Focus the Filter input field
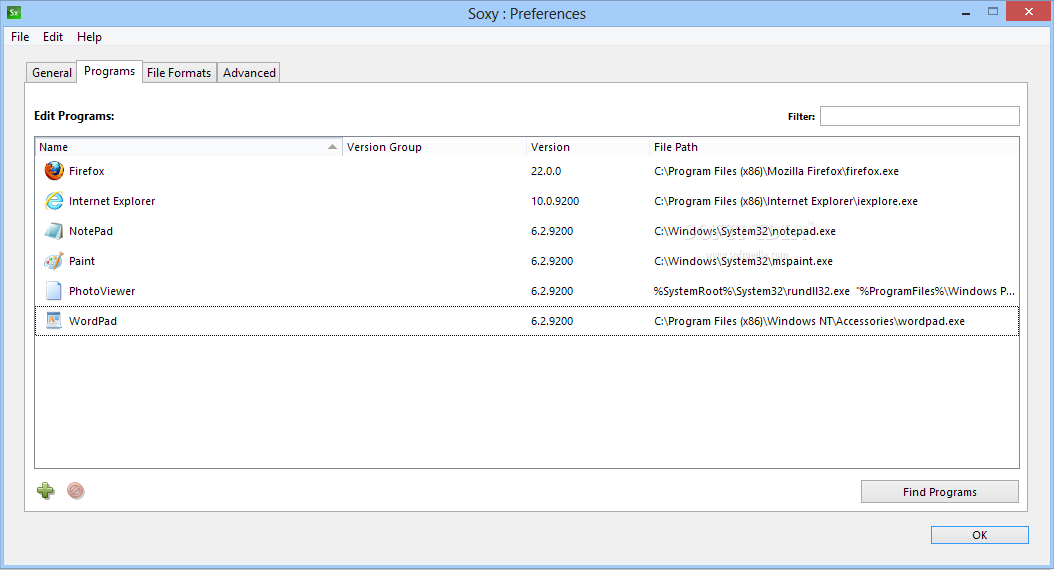 point(920,116)
